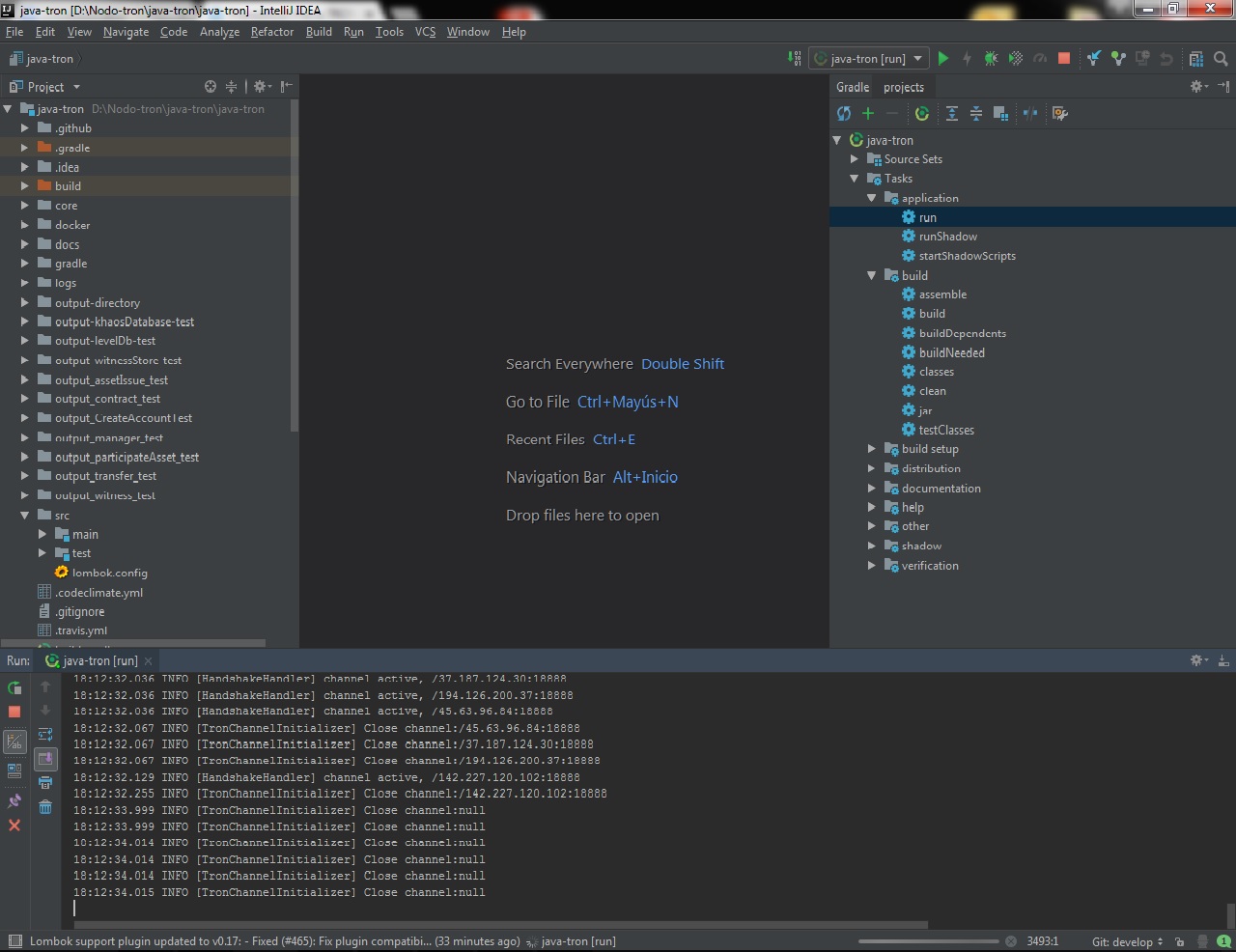The image size is (1236, 952).
Task: Close the java-tron [run] tab
Action: 148,661
